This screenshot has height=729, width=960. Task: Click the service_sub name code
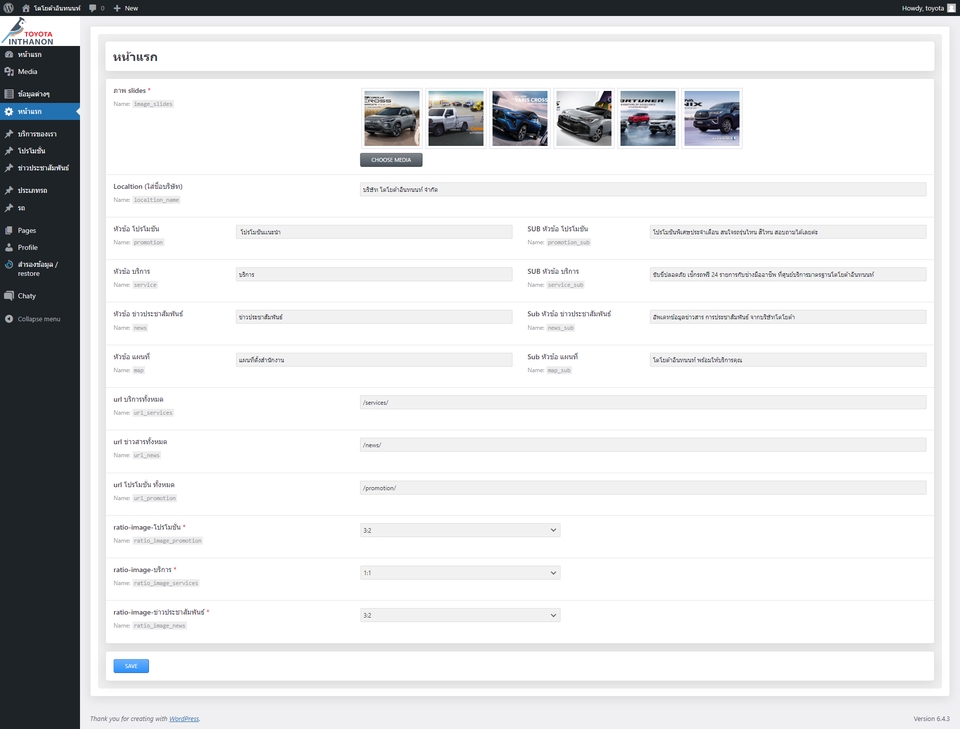tap(566, 285)
